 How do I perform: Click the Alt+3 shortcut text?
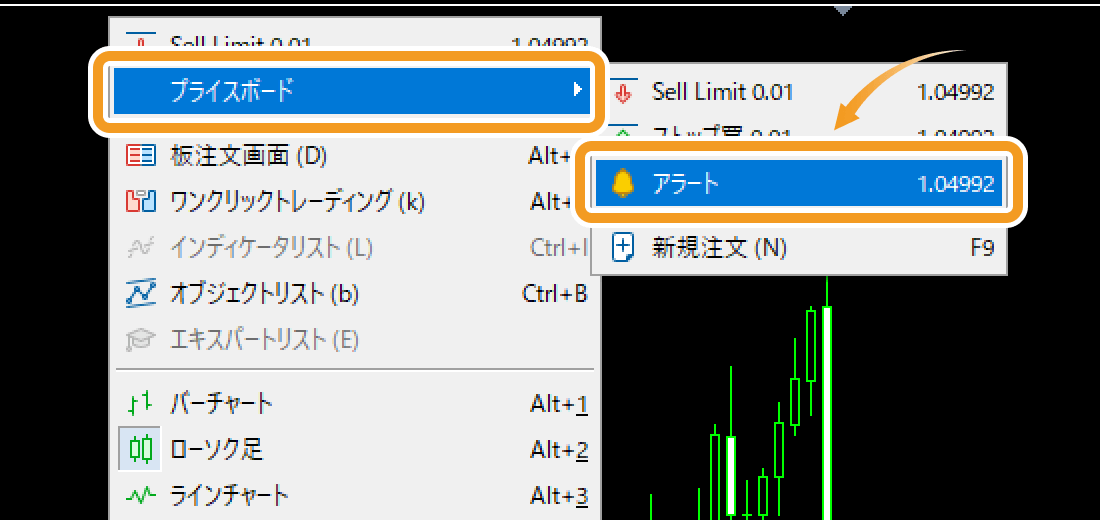tap(558, 496)
